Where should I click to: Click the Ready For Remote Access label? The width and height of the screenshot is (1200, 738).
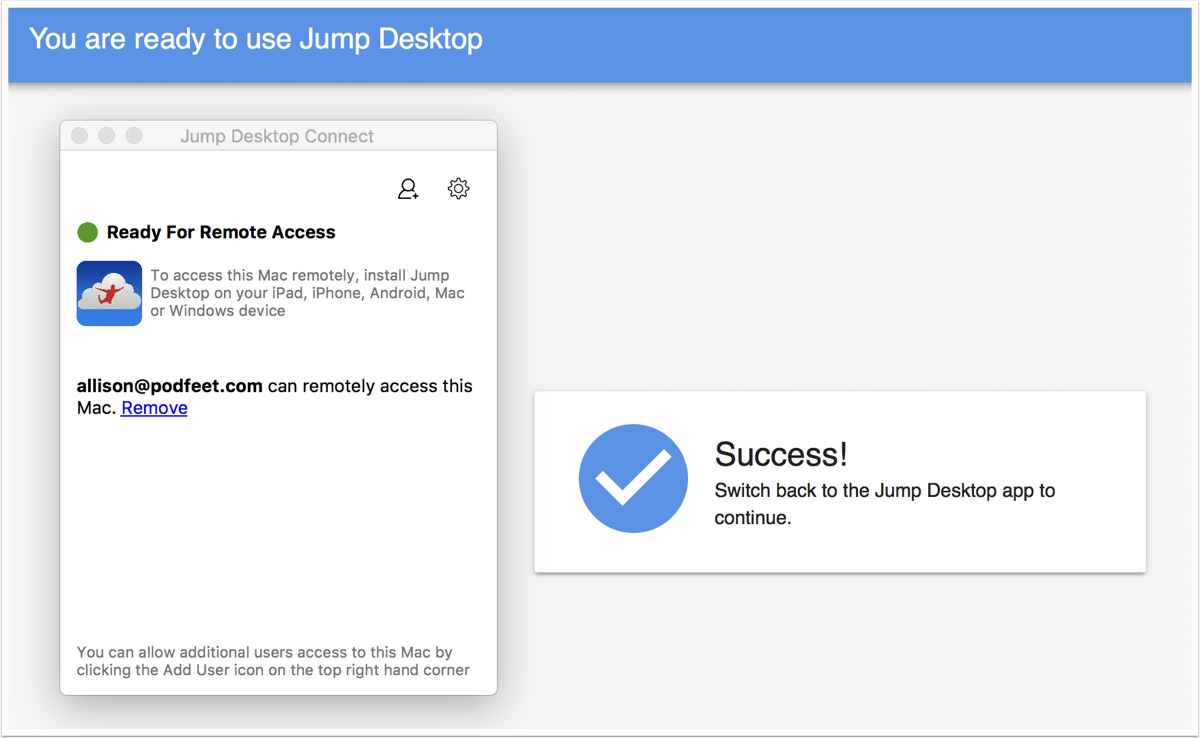(221, 232)
